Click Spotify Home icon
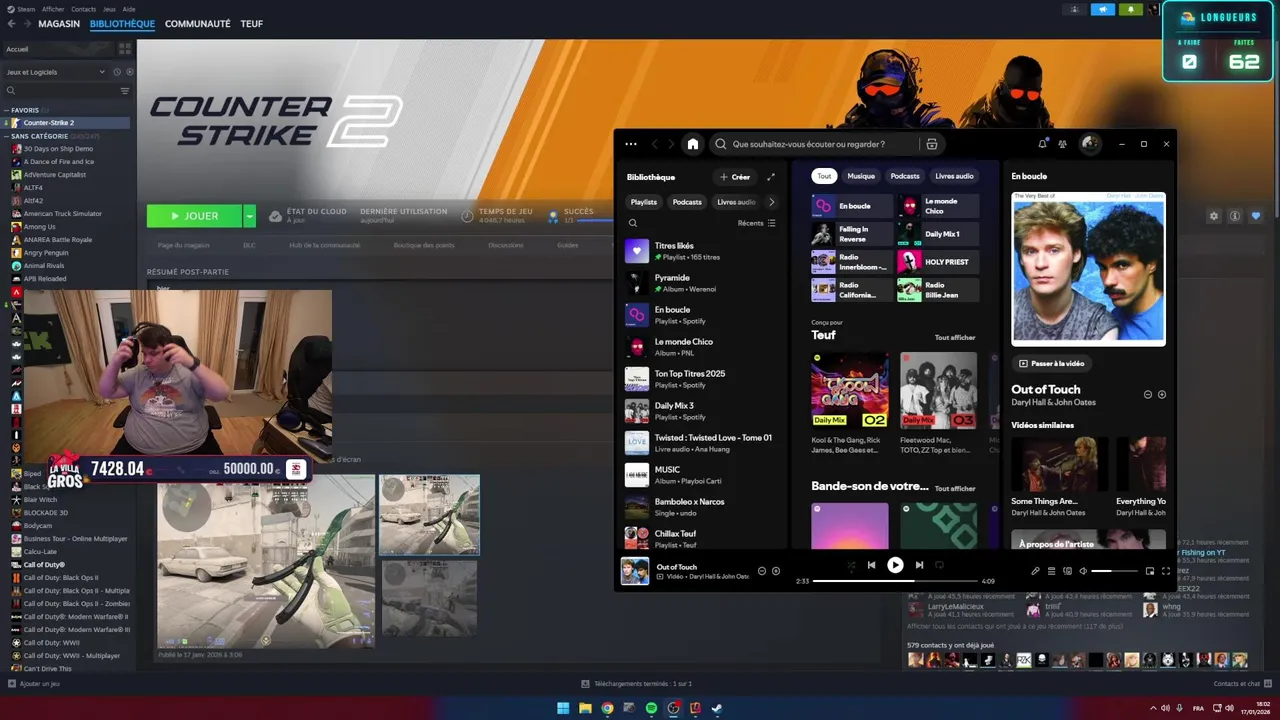The width and height of the screenshot is (1280, 720). click(692, 144)
